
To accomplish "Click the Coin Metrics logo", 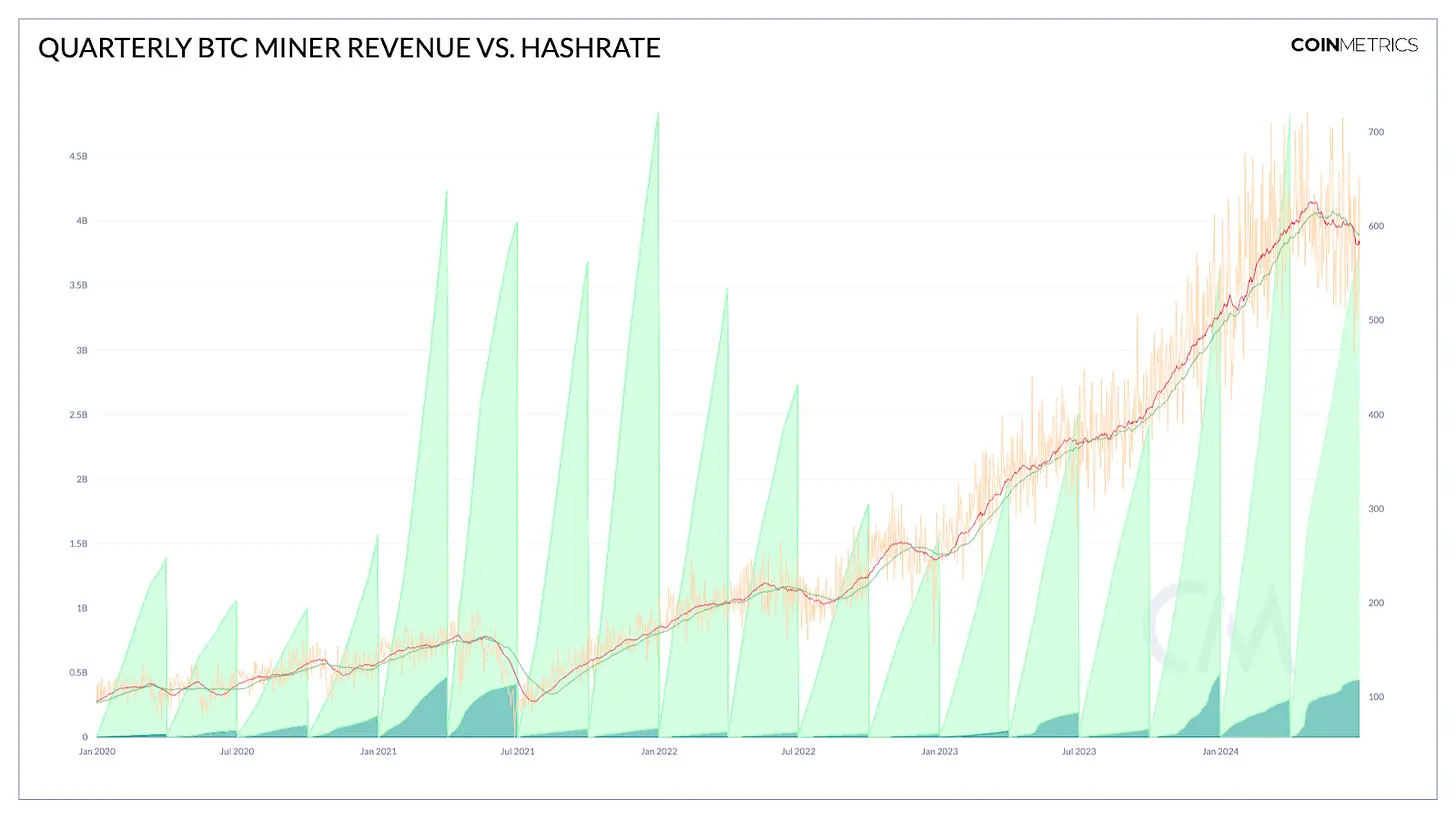I will coord(1354,45).
